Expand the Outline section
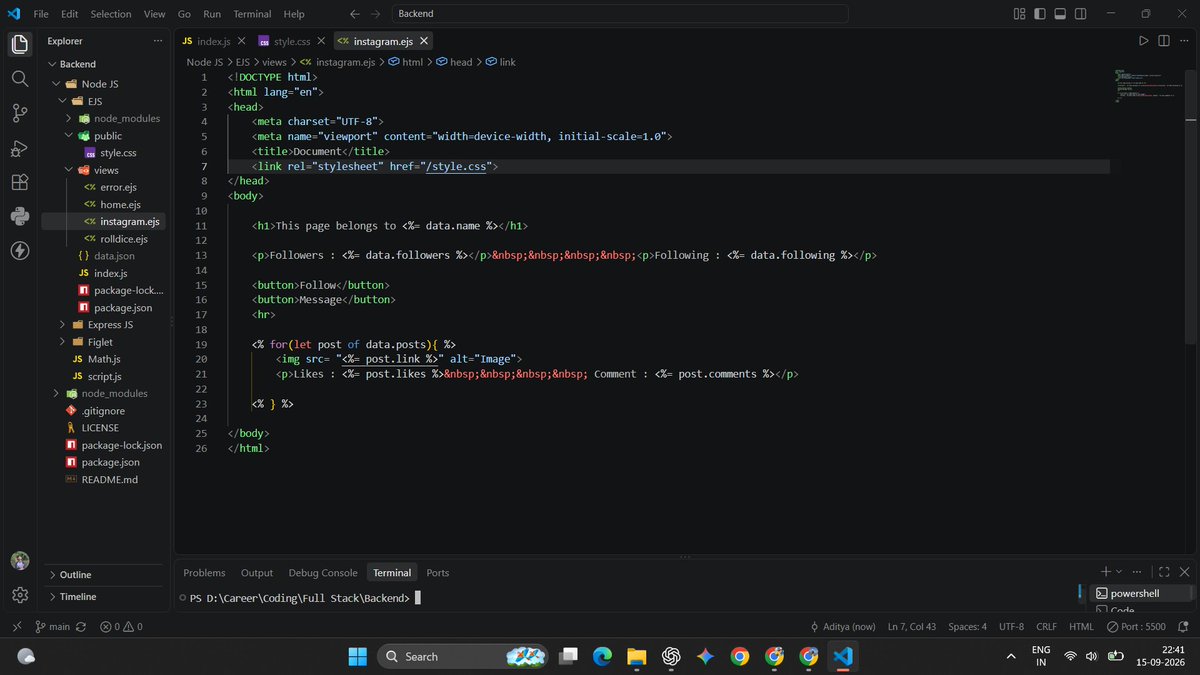The image size is (1200, 675). click(75, 575)
